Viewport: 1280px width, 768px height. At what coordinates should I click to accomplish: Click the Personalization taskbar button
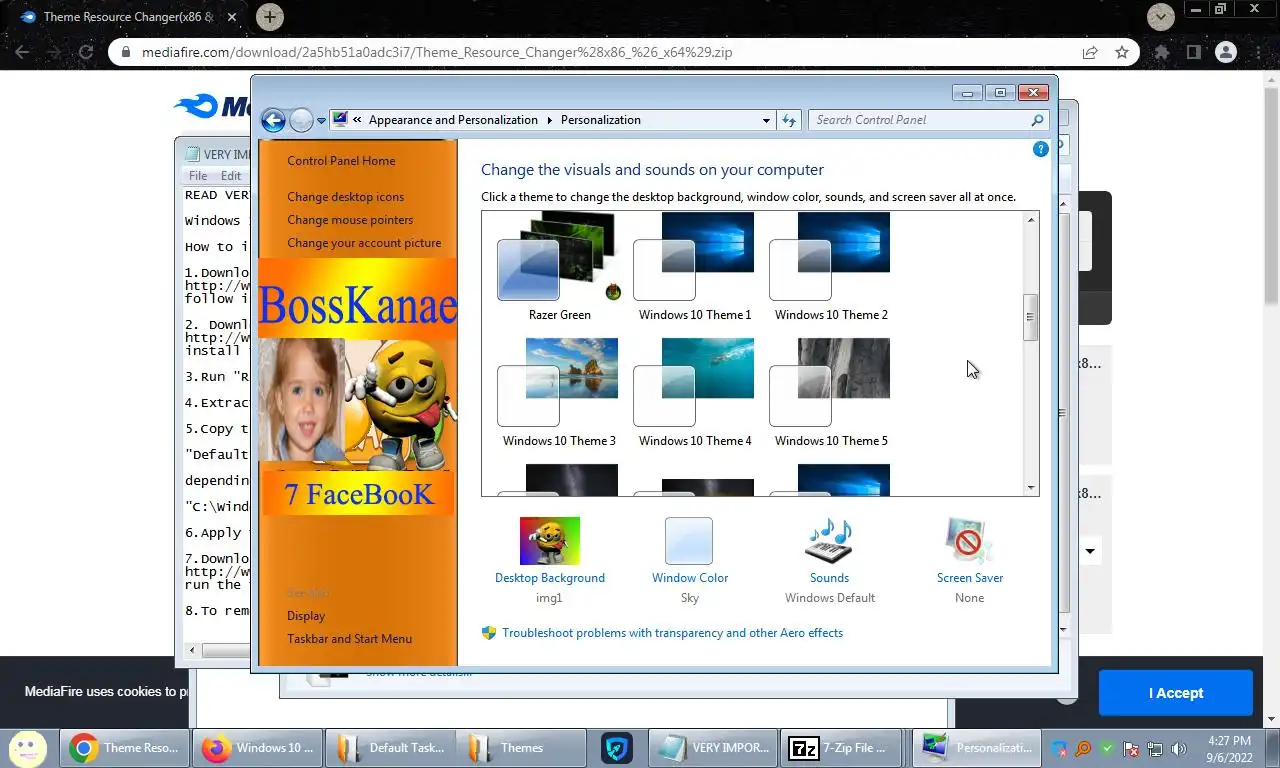click(977, 747)
